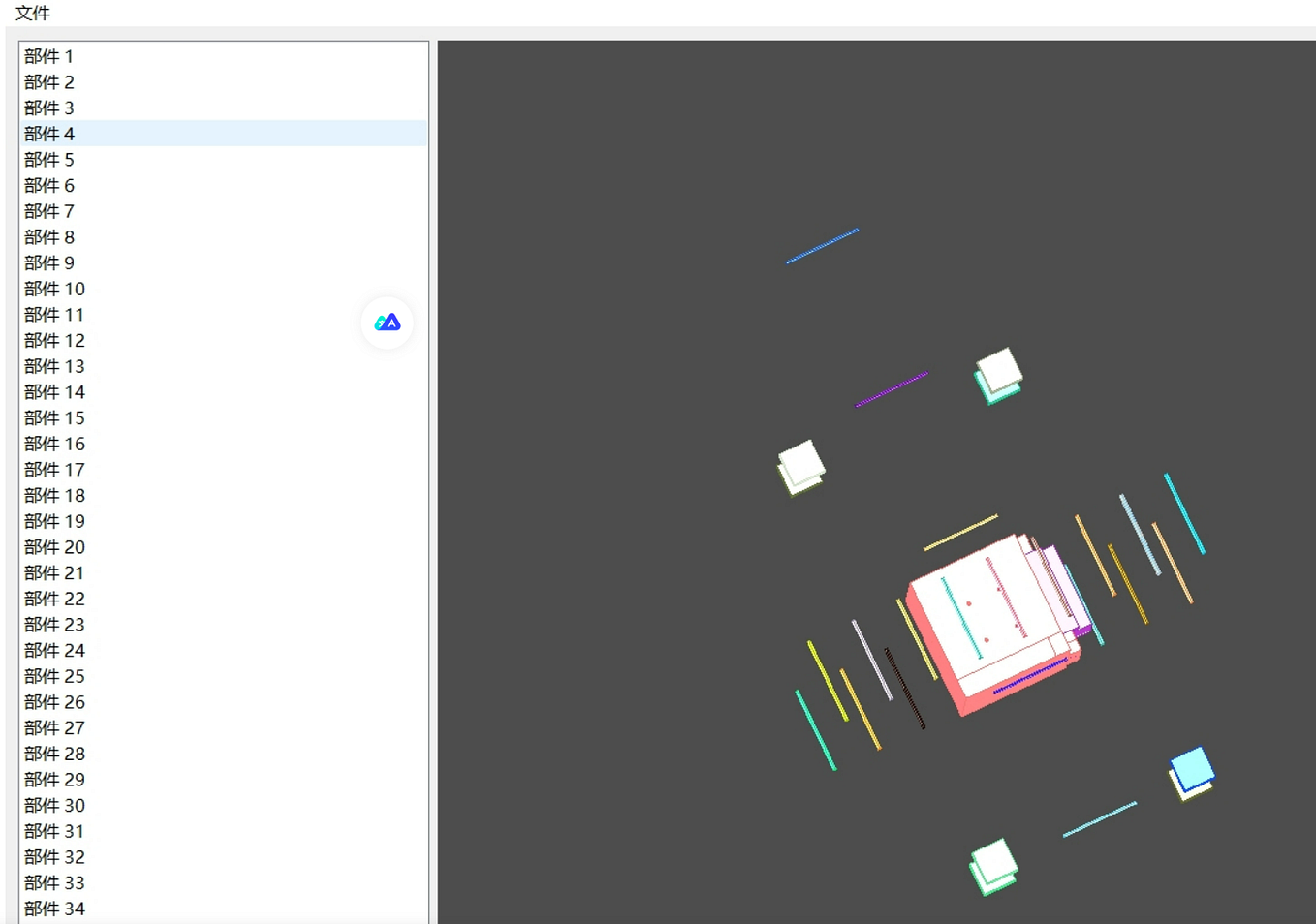Open the 文件 menu
1316x924 pixels.
pos(32,13)
